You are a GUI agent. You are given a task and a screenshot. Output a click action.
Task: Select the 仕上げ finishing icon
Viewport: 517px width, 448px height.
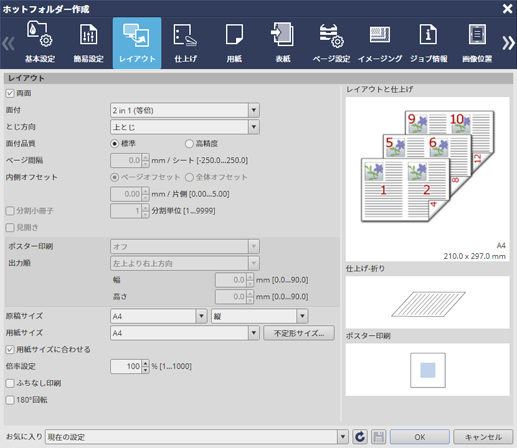coord(186,43)
